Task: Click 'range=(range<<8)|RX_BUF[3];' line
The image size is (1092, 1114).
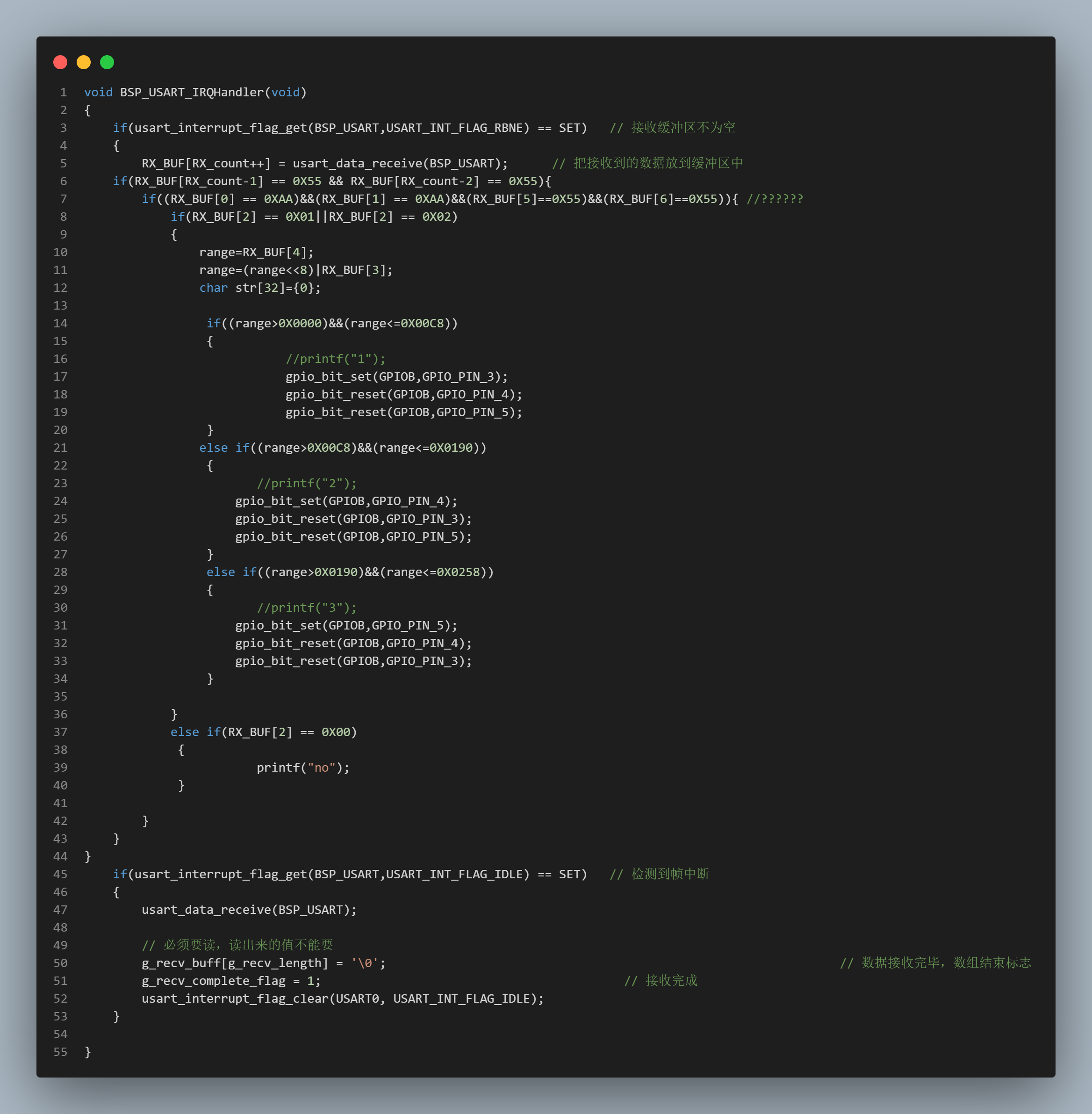Action: click(296, 270)
